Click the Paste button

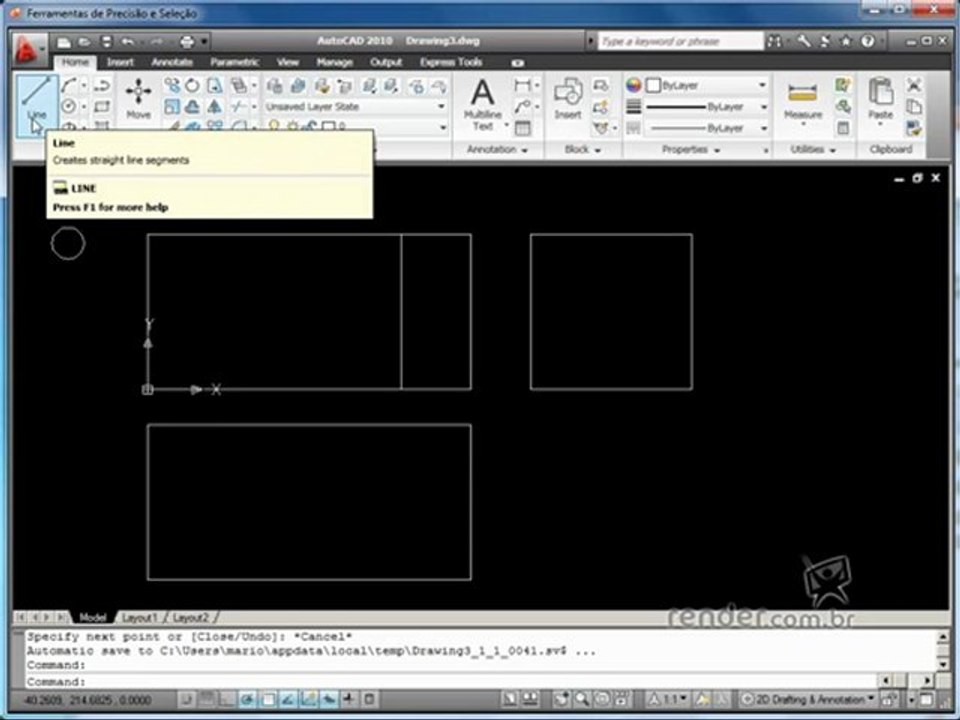pos(880,99)
